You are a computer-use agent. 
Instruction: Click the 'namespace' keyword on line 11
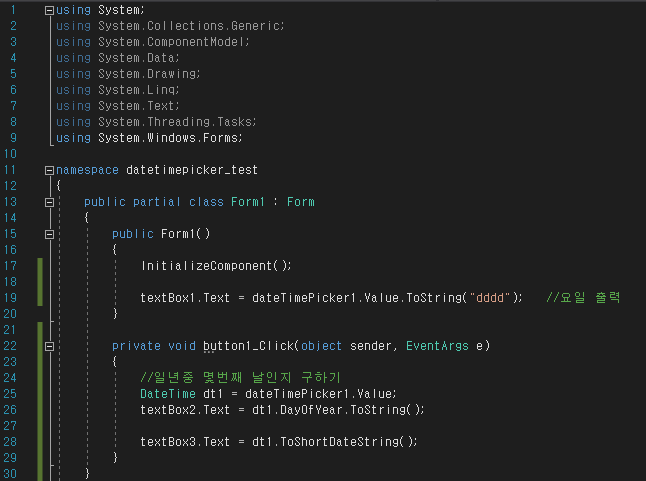[x=87, y=170]
